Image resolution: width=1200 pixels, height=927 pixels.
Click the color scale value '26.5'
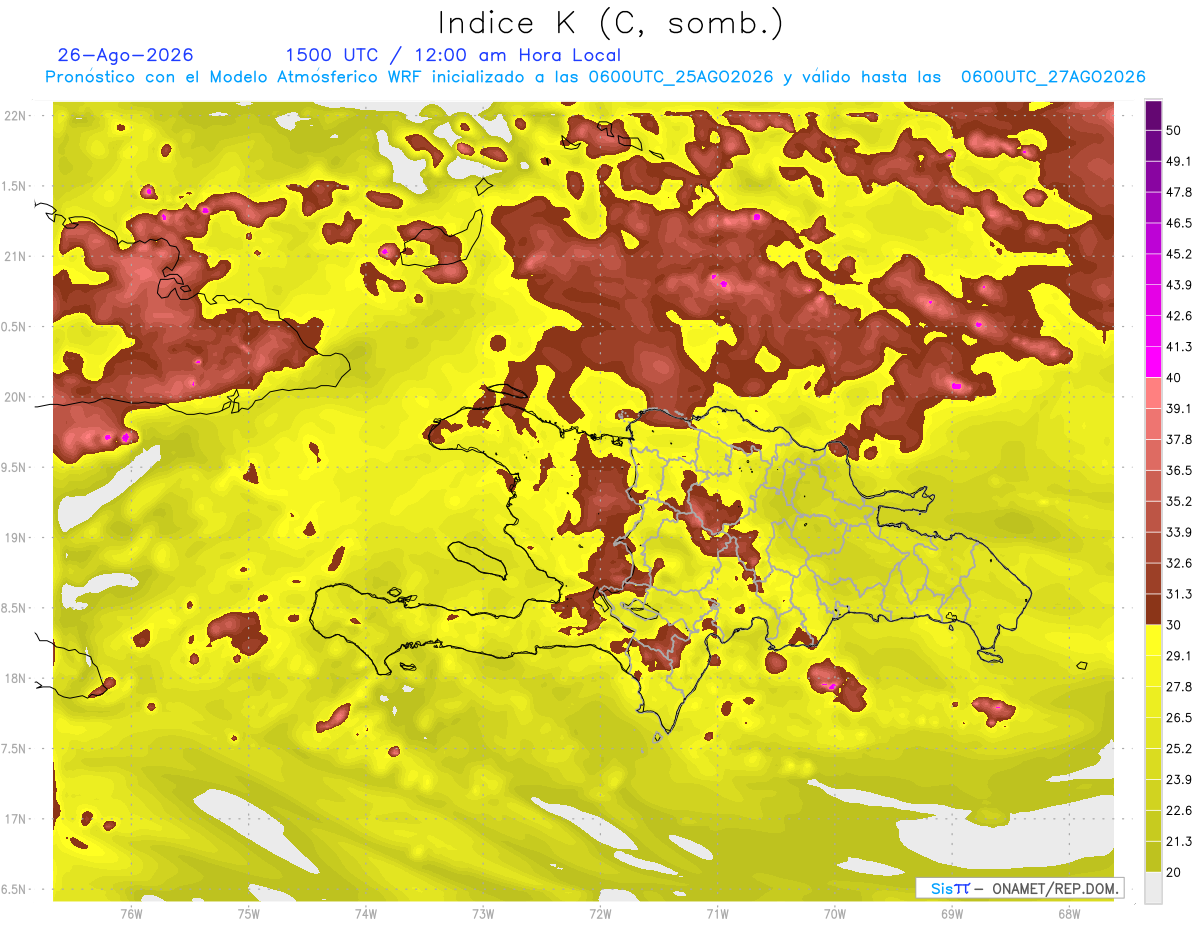tap(1178, 718)
